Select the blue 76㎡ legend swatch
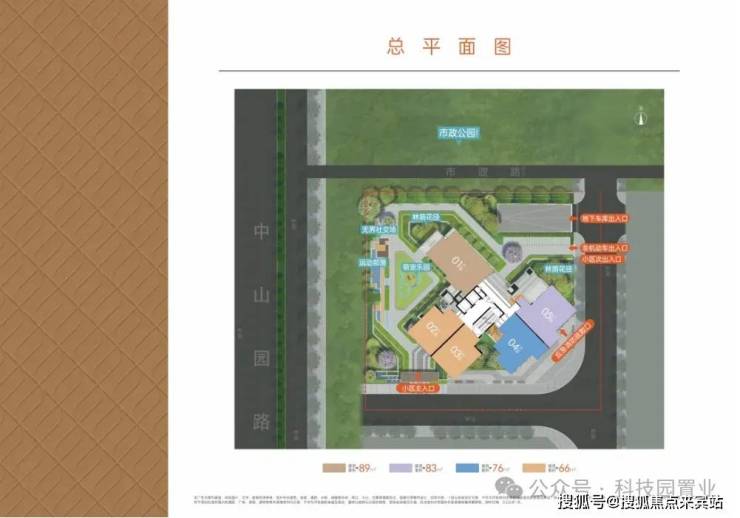This screenshot has height=518, width=740. (x=467, y=468)
